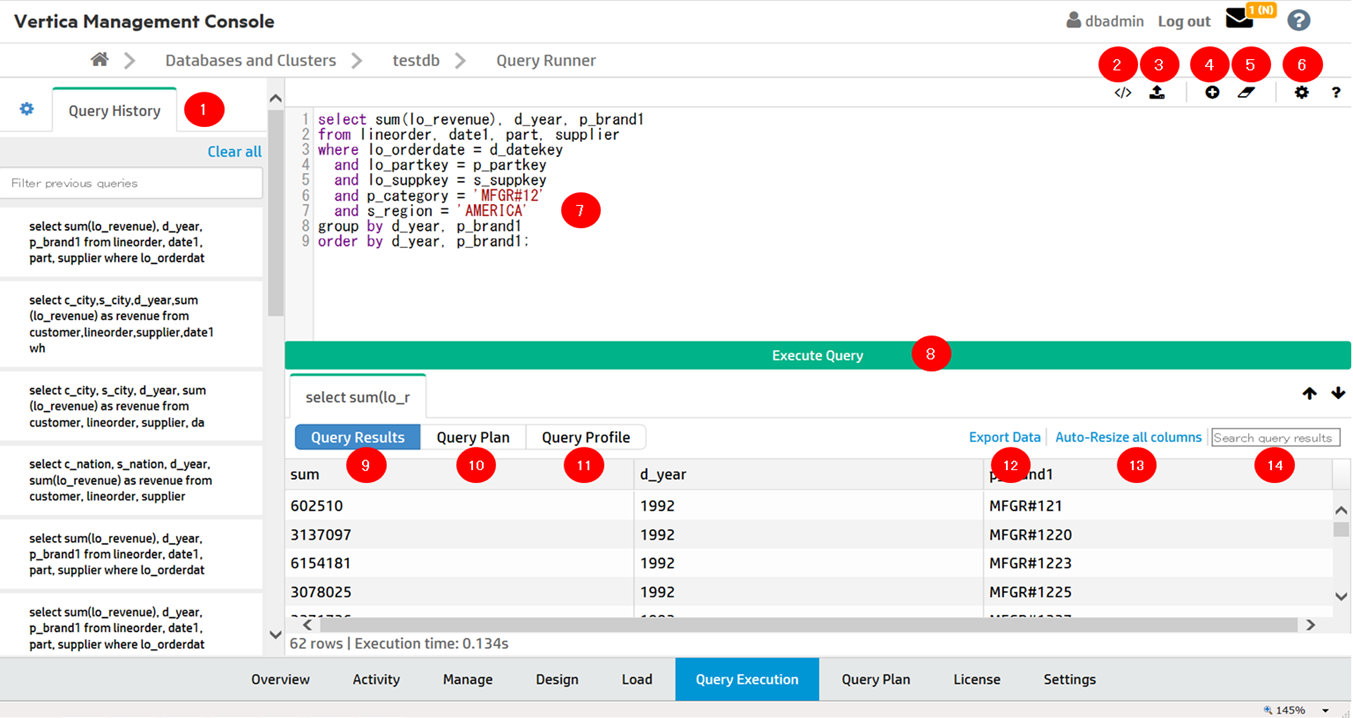Click the MFGR#1220 cell
1353x718 pixels.
1158,534
